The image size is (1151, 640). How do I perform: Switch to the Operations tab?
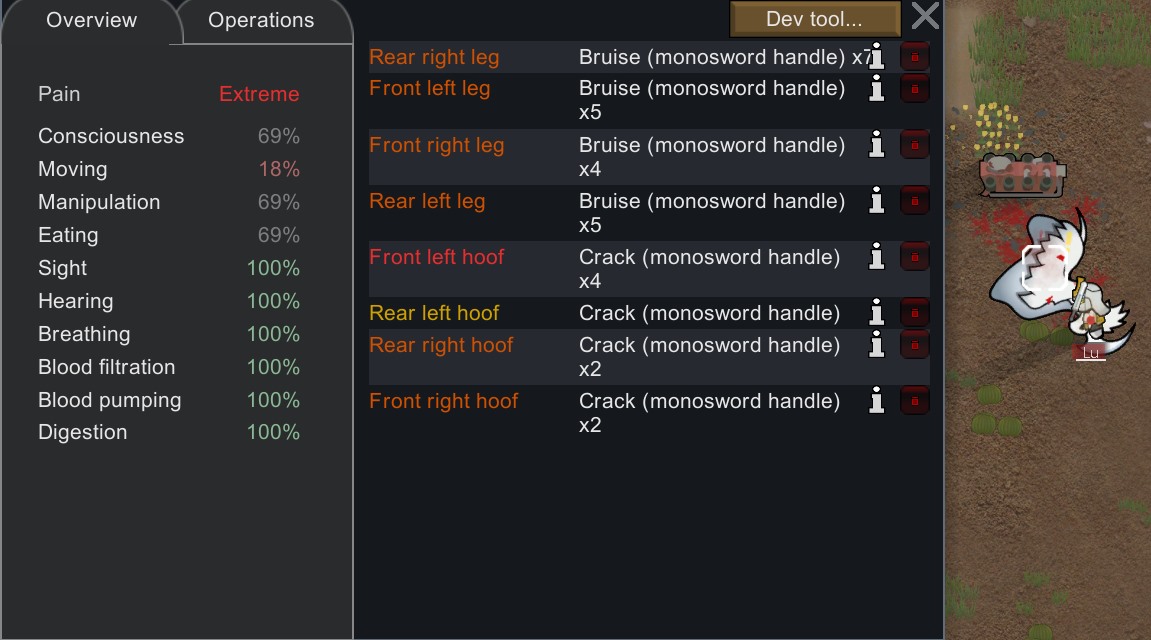pos(261,21)
